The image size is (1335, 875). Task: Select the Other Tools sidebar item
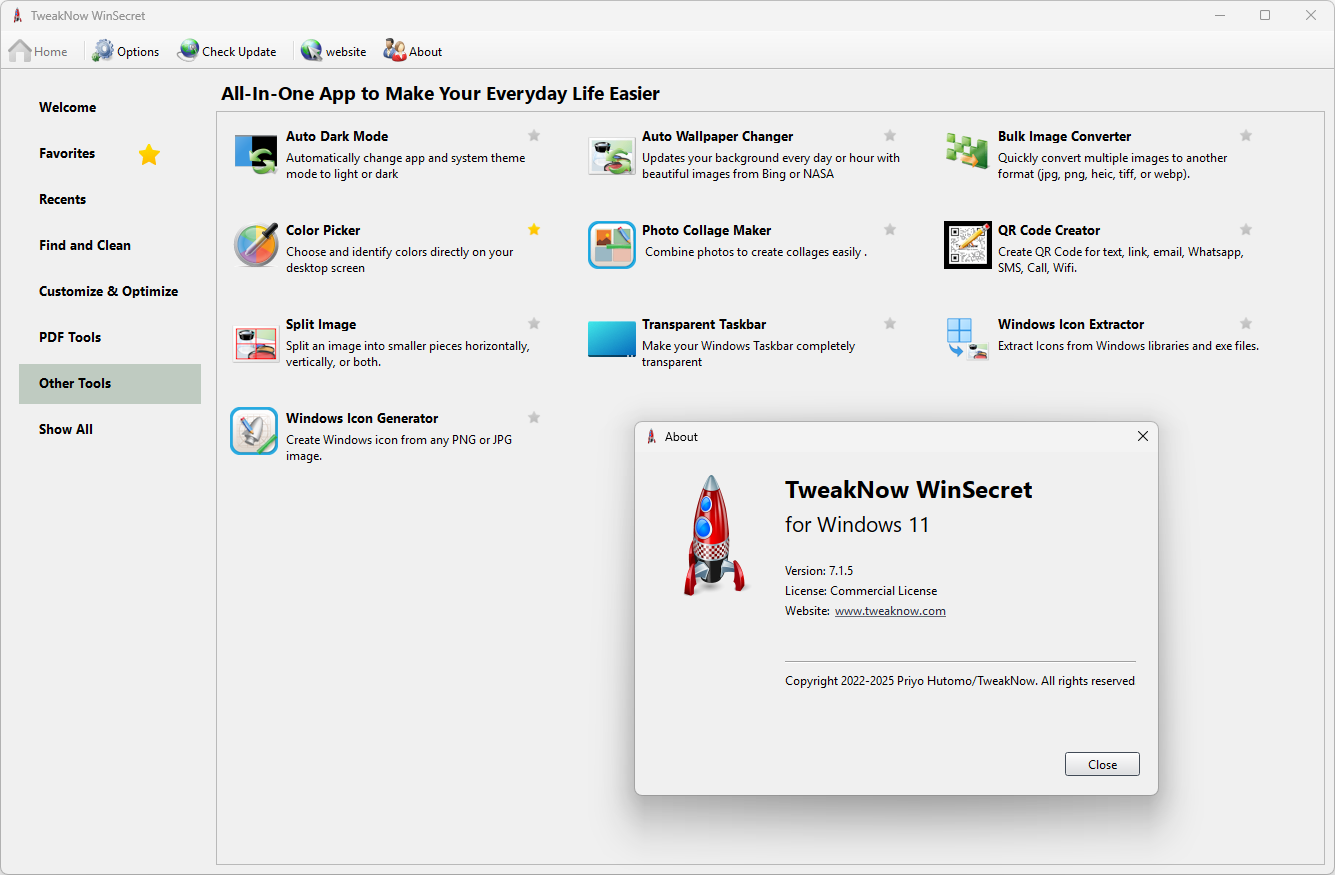pos(110,384)
